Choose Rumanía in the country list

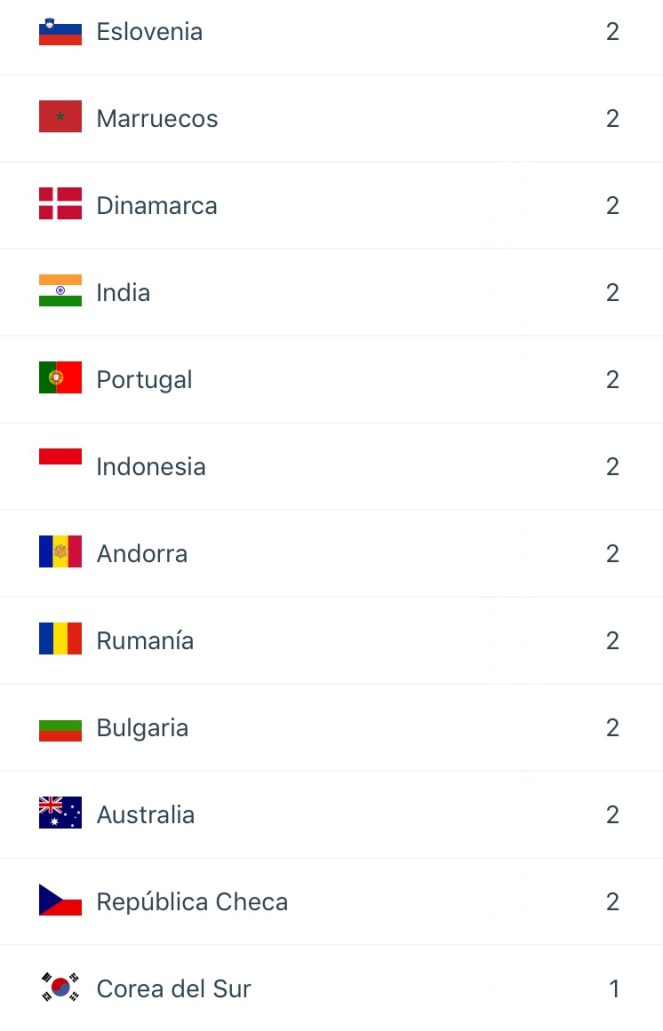pyautogui.click(x=145, y=640)
